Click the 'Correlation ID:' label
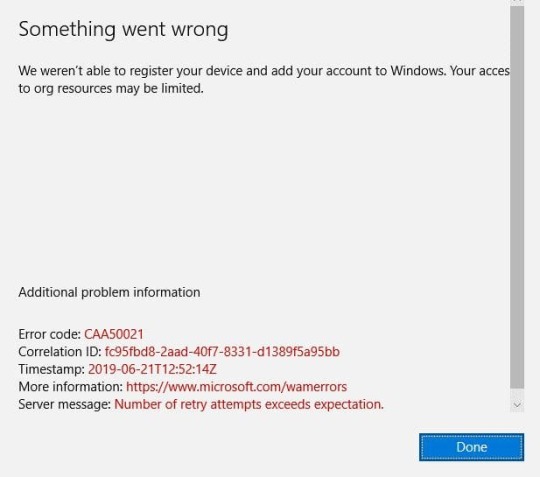The height and width of the screenshot is (477, 540). coord(60,352)
